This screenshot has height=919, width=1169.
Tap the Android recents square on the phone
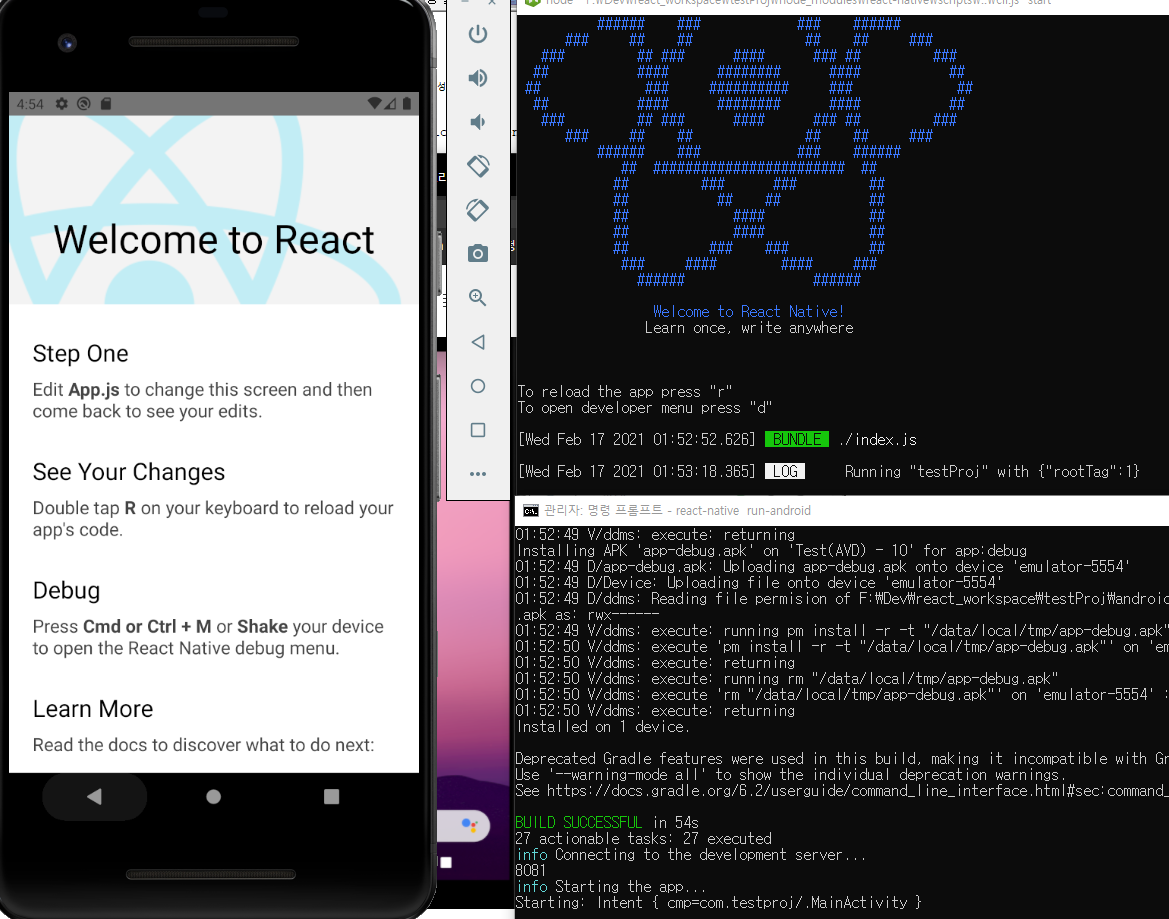pyautogui.click(x=332, y=797)
